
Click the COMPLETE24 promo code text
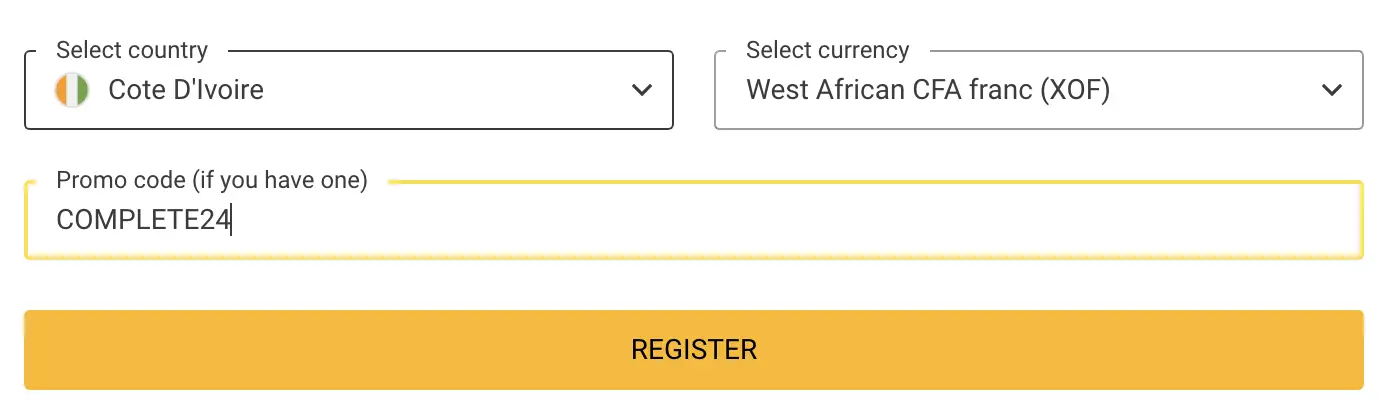click(x=143, y=220)
